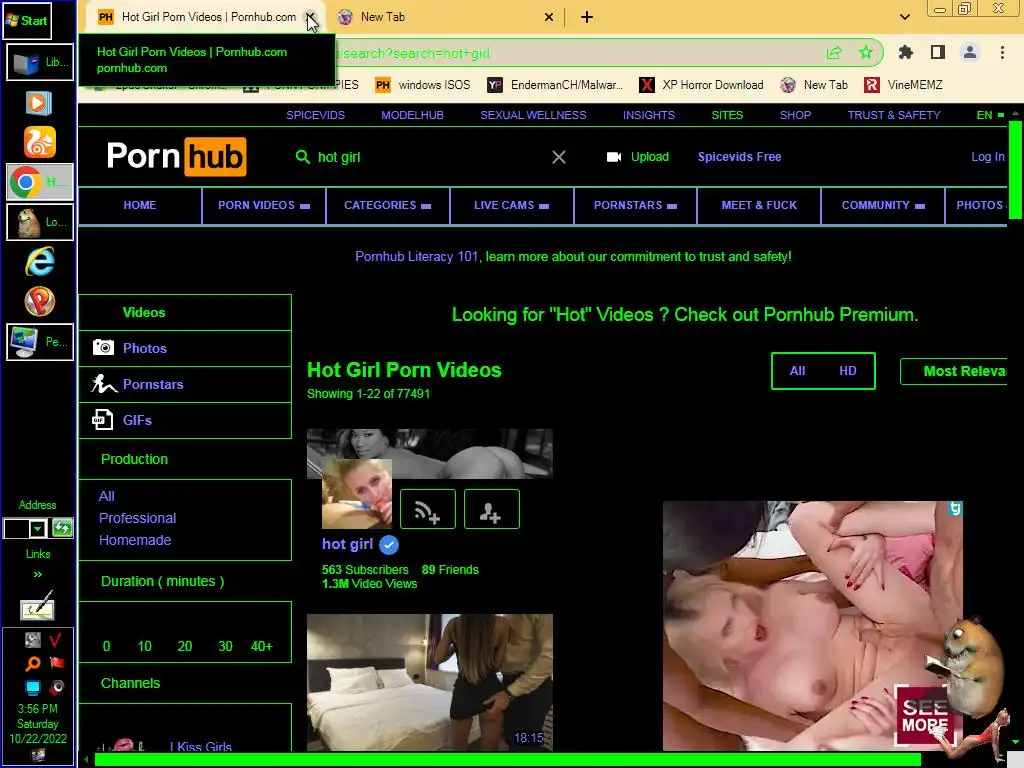This screenshot has height=768, width=1024.
Task: Set duration slider to 40+ minutes
Action: 261,646
